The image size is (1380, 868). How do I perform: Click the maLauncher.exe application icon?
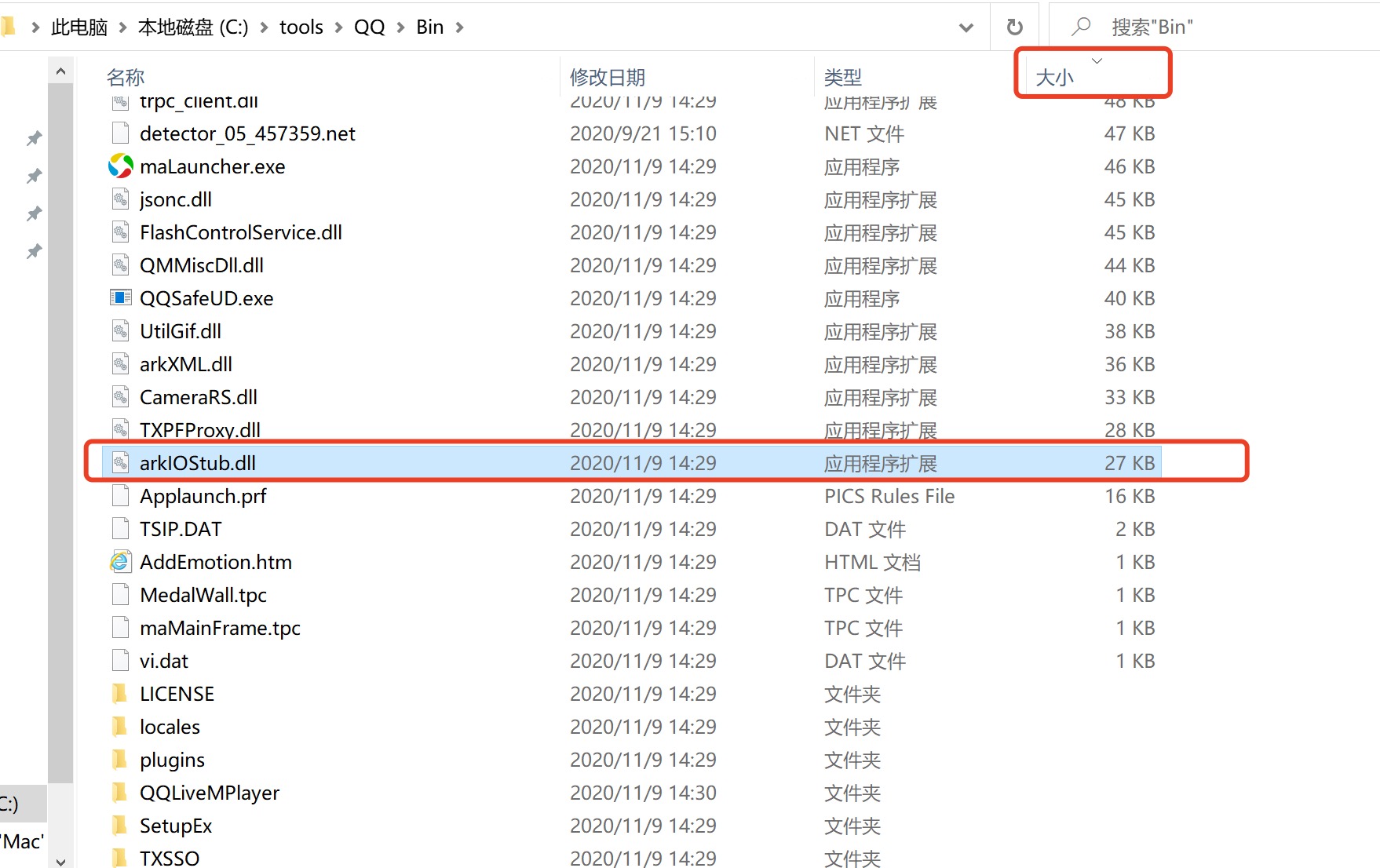(120, 166)
